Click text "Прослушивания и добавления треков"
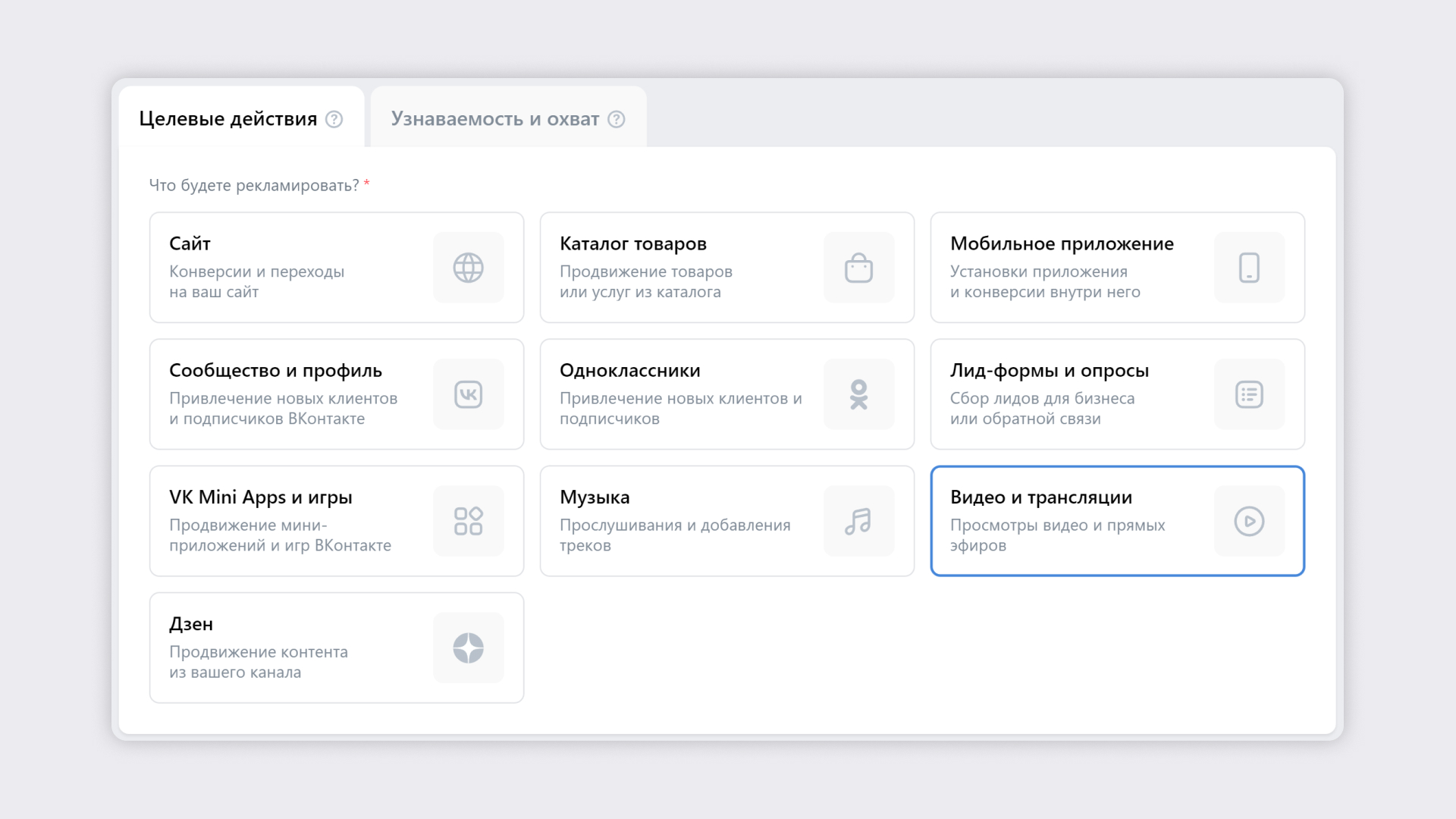Screen dimensions: 1456x819 (x=675, y=535)
